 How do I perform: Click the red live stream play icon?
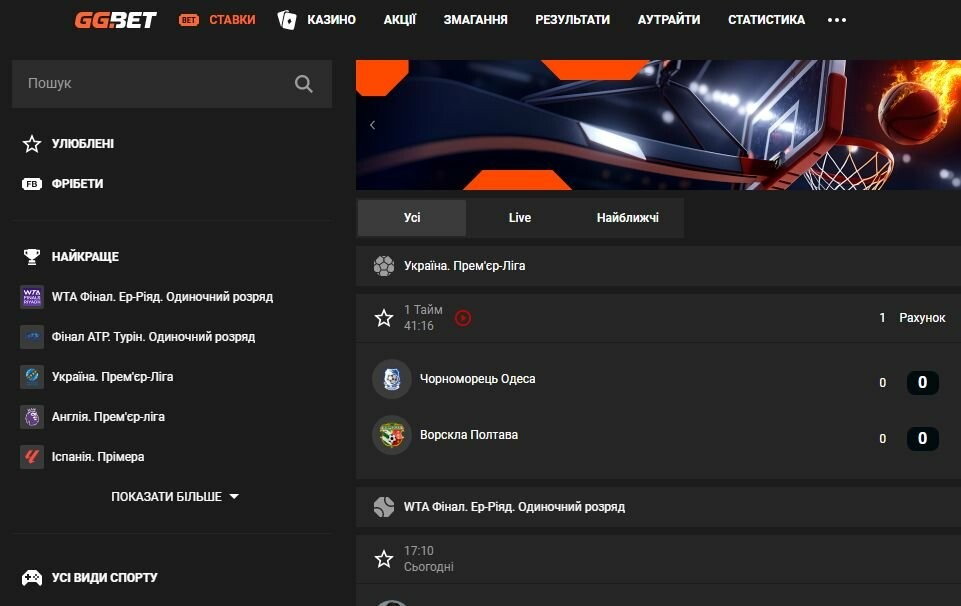point(463,318)
